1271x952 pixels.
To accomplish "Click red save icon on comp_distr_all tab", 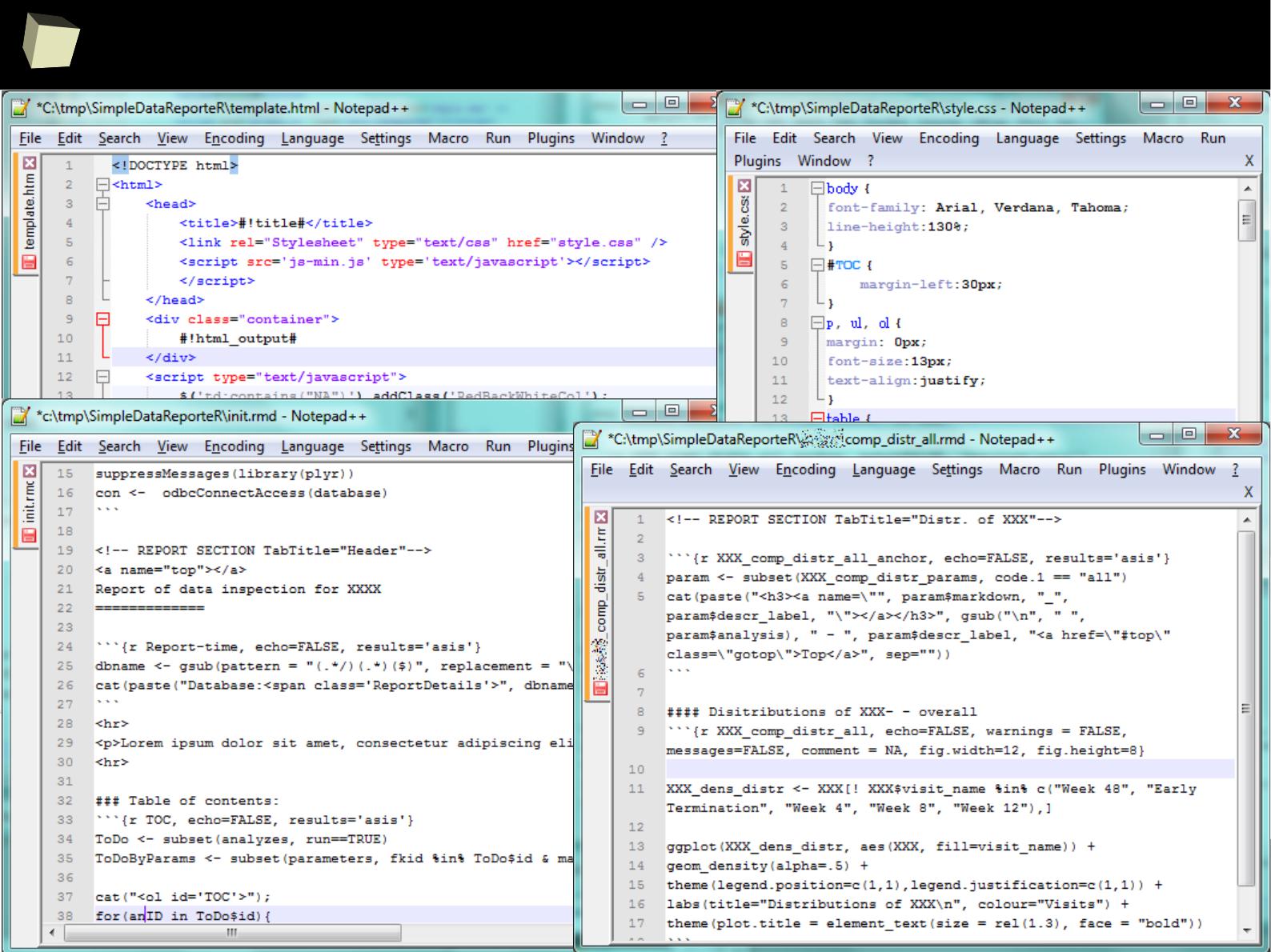I will (x=600, y=688).
